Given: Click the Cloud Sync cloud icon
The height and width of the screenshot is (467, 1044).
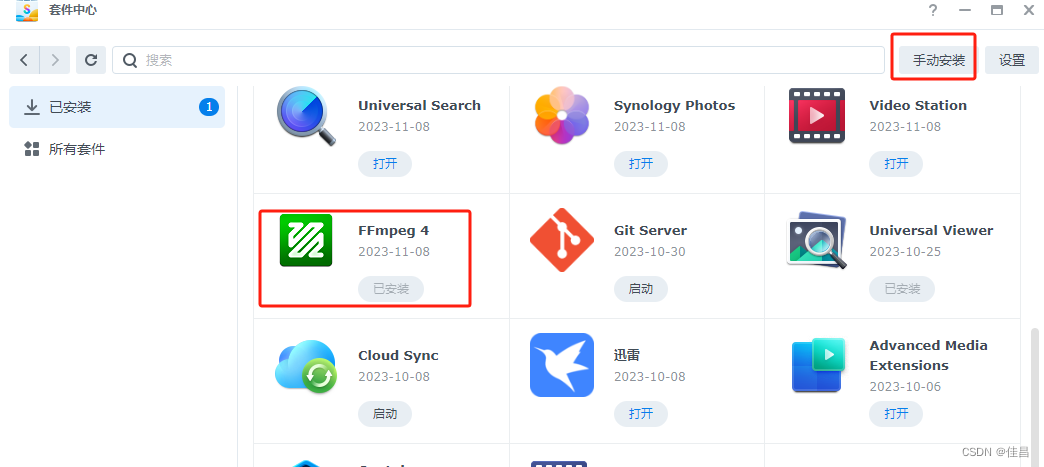Looking at the screenshot, I should pos(306,366).
